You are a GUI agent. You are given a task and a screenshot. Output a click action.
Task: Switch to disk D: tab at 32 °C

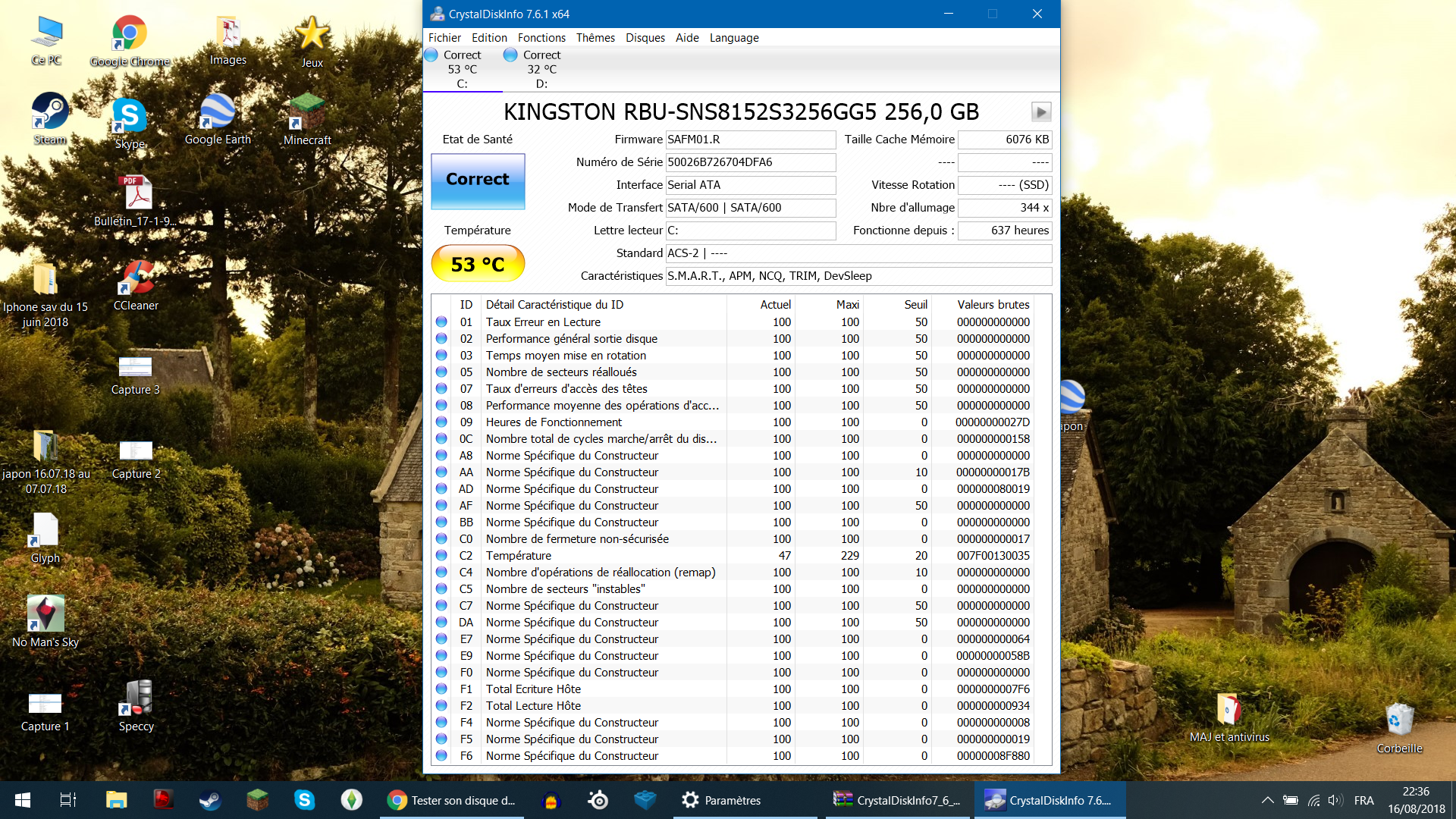541,69
